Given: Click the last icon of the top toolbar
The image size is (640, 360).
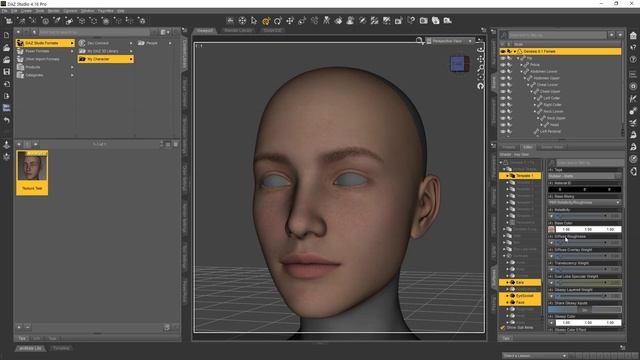Looking at the screenshot, I should click(447, 21).
